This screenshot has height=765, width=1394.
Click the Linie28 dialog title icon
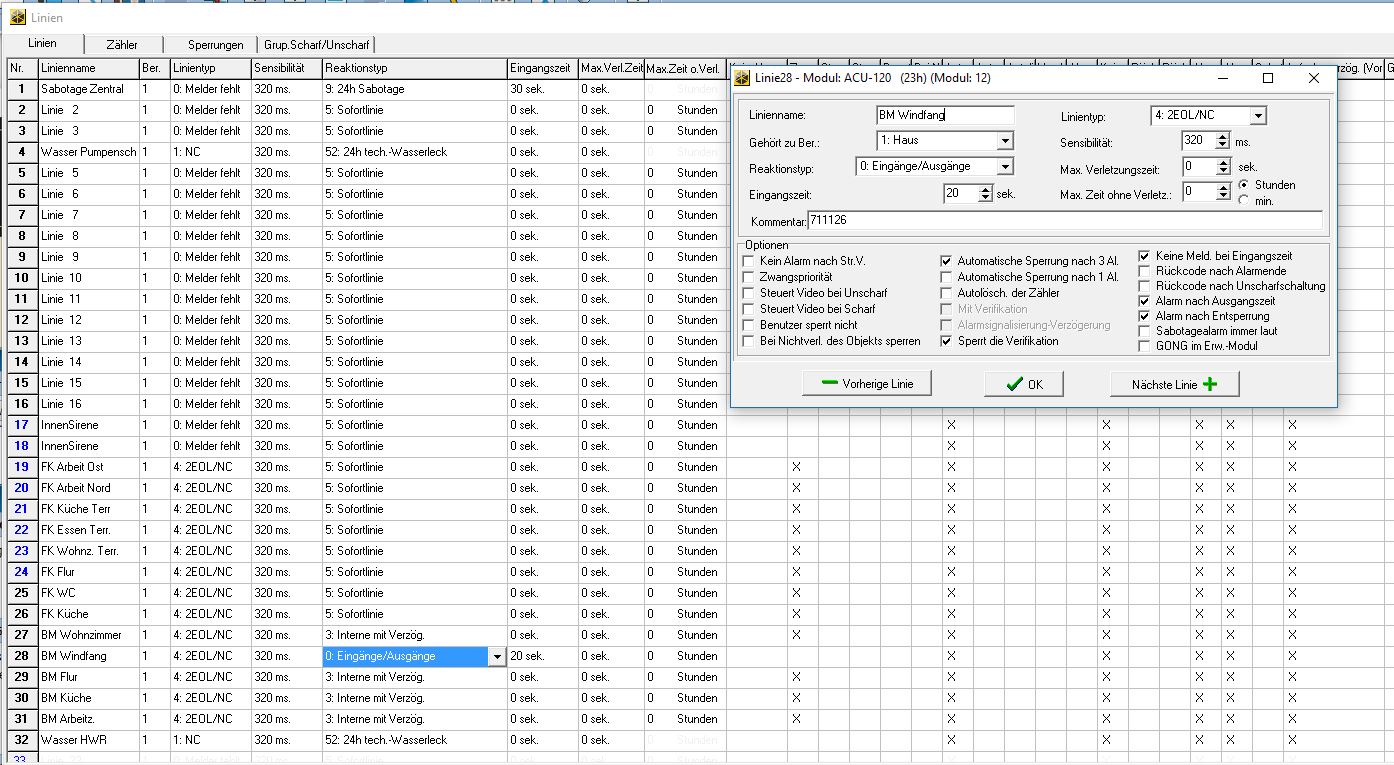[742, 78]
